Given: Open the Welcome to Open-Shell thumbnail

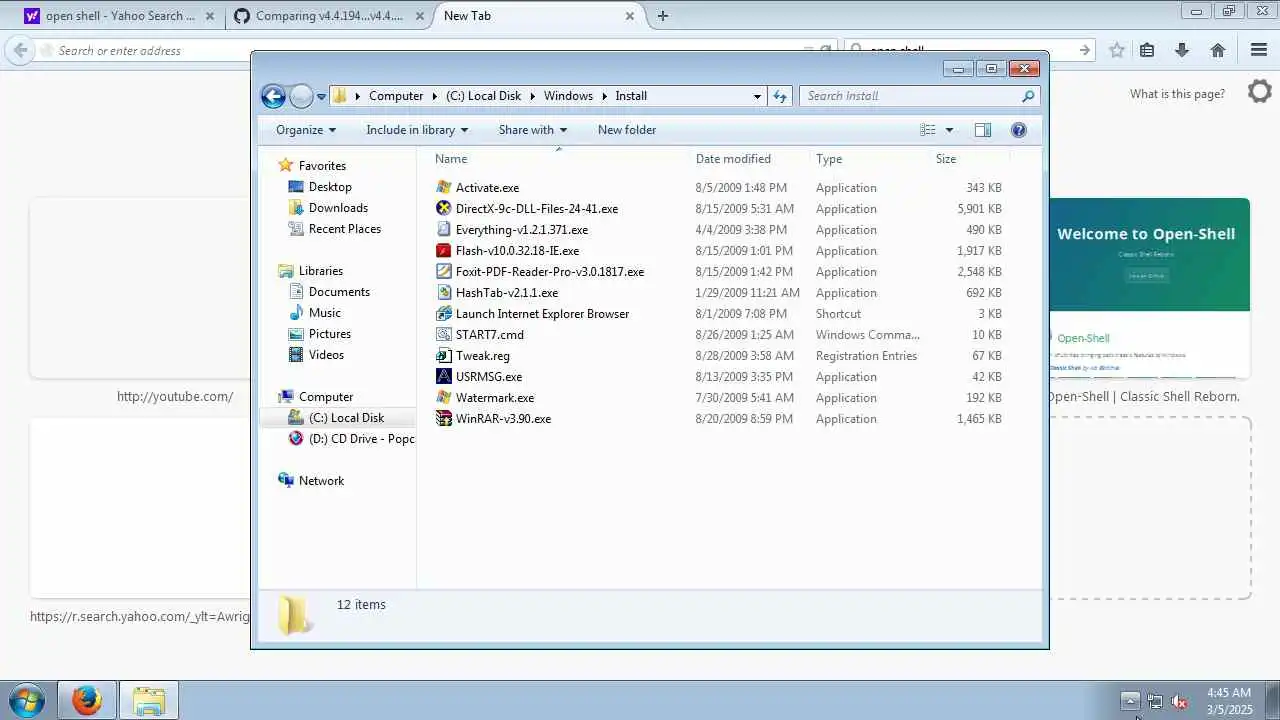Looking at the screenshot, I should (x=1149, y=288).
